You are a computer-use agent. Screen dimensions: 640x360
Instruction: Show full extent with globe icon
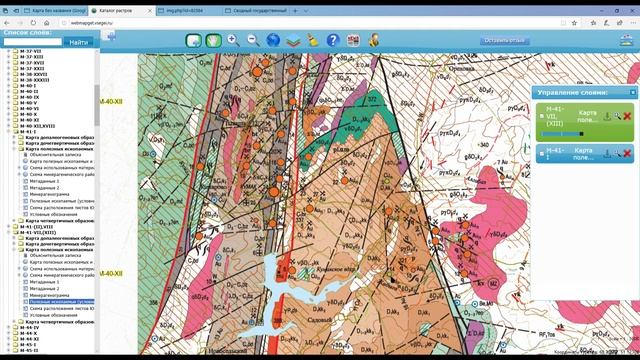click(273, 40)
